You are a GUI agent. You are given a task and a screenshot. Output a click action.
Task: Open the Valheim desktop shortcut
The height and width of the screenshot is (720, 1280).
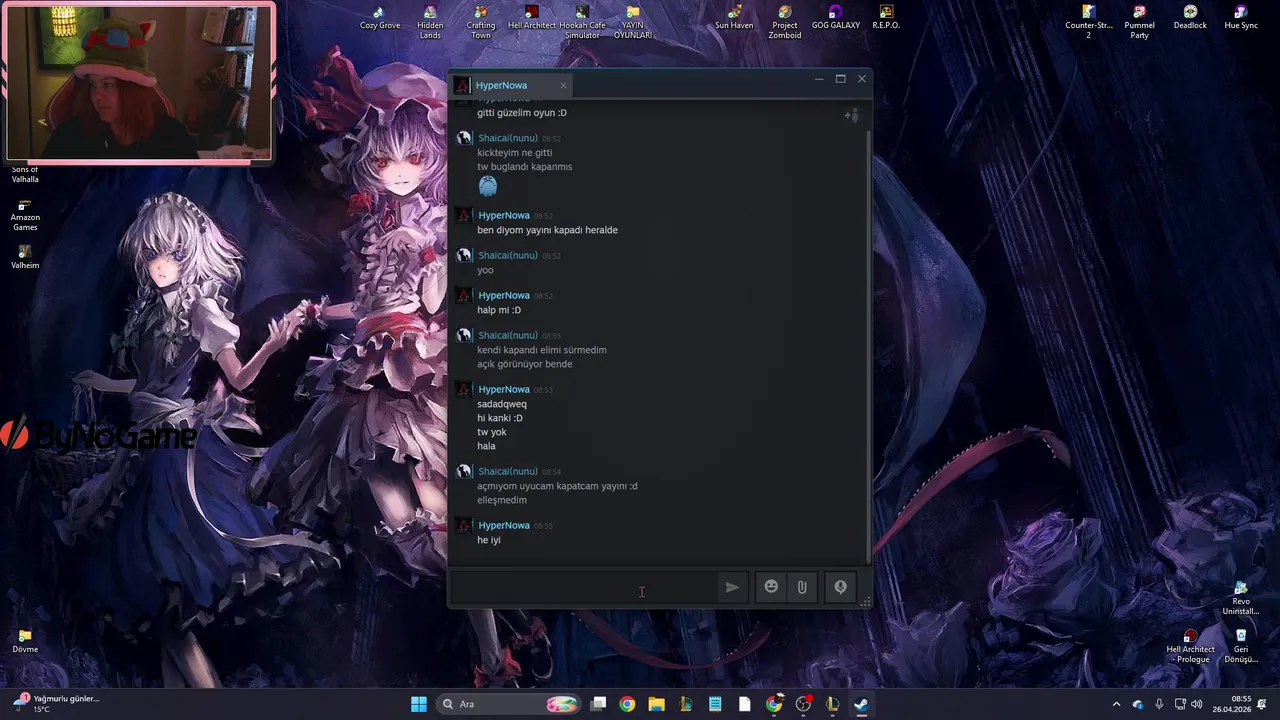[25, 257]
